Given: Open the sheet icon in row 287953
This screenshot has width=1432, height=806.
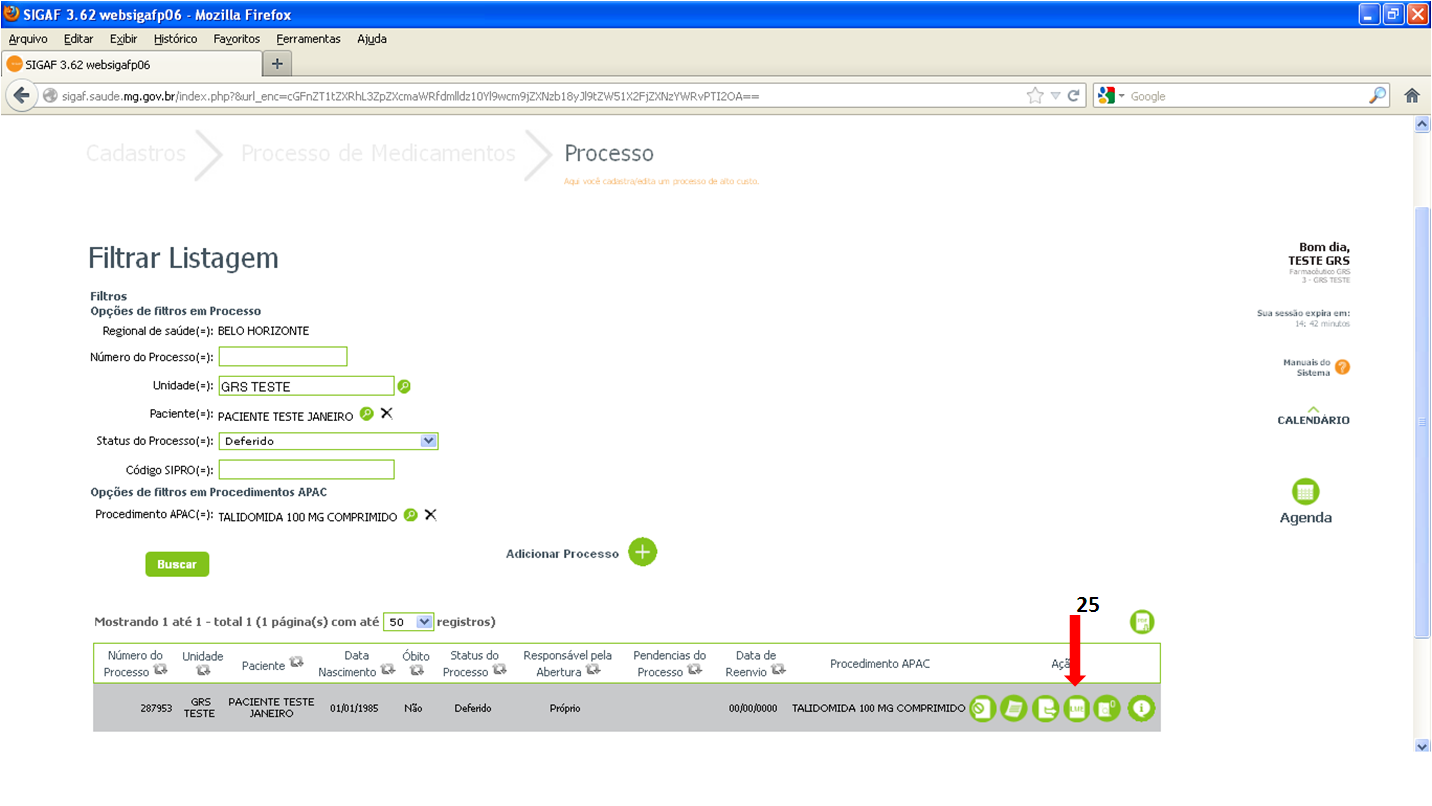Looking at the screenshot, I should tap(1014, 709).
